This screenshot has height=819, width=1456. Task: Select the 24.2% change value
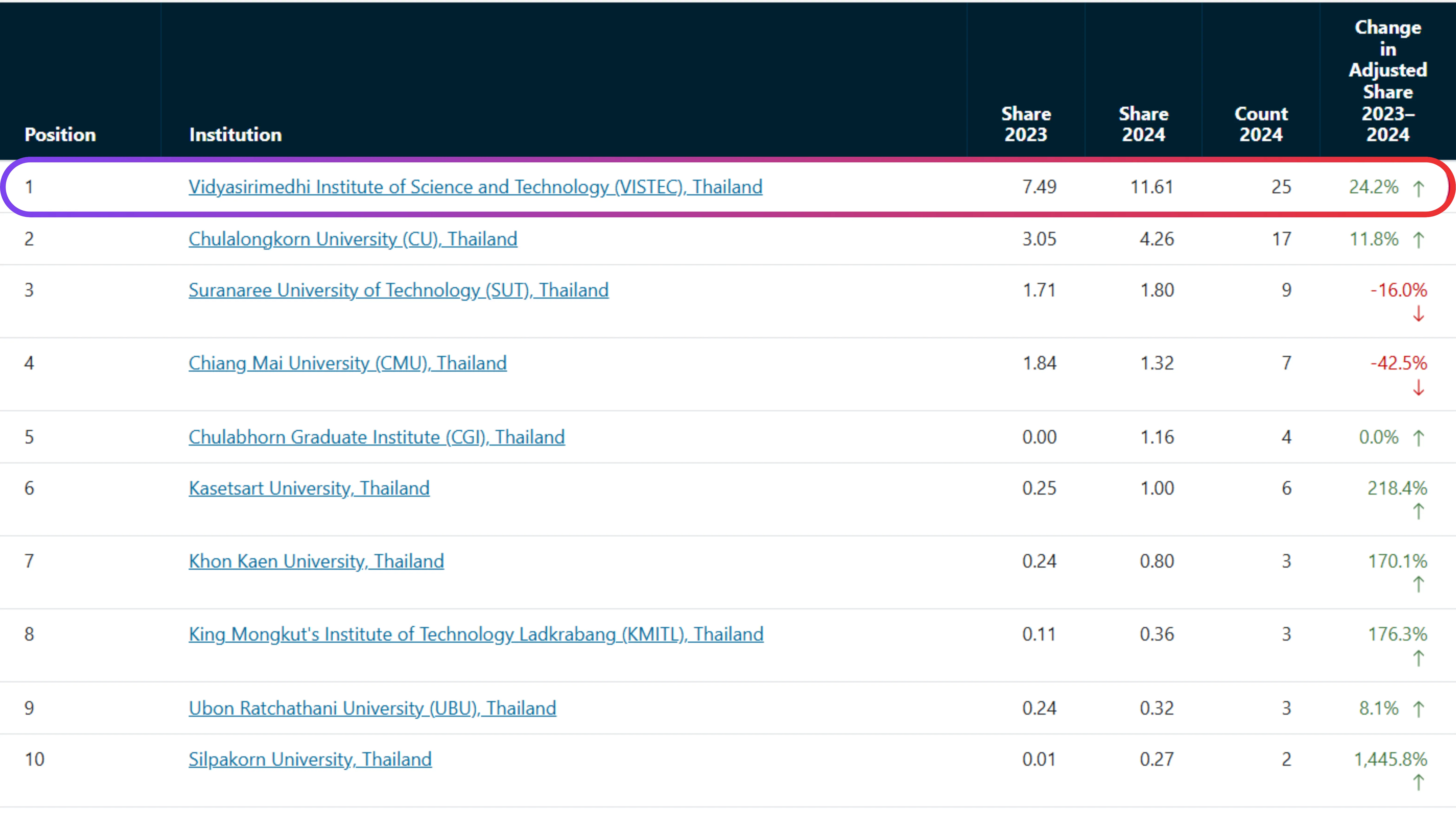(x=1374, y=187)
